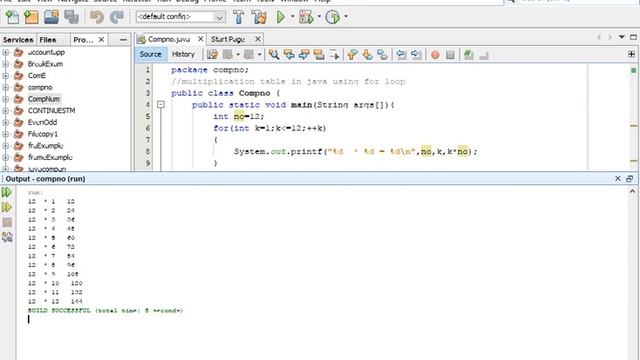Viewport: 640px width, 360px height.
Task: Click the Save All toolbar icon
Action: [x=71, y=17]
